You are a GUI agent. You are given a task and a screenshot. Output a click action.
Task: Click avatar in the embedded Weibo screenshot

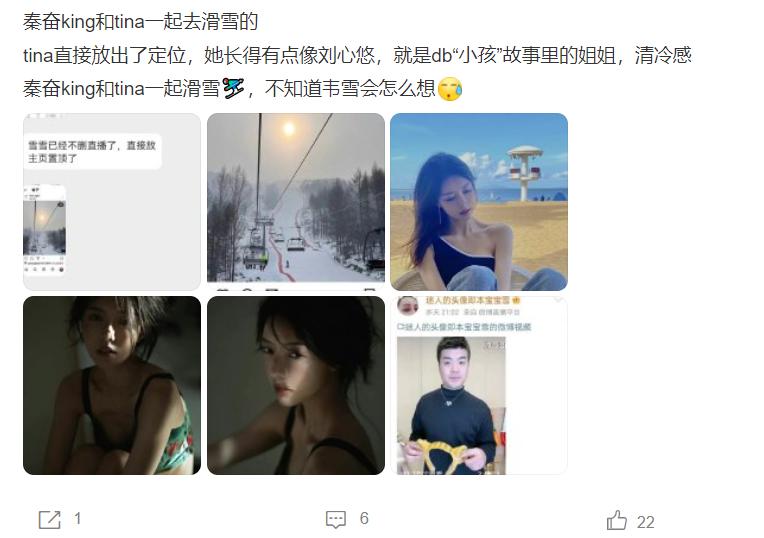pos(408,306)
